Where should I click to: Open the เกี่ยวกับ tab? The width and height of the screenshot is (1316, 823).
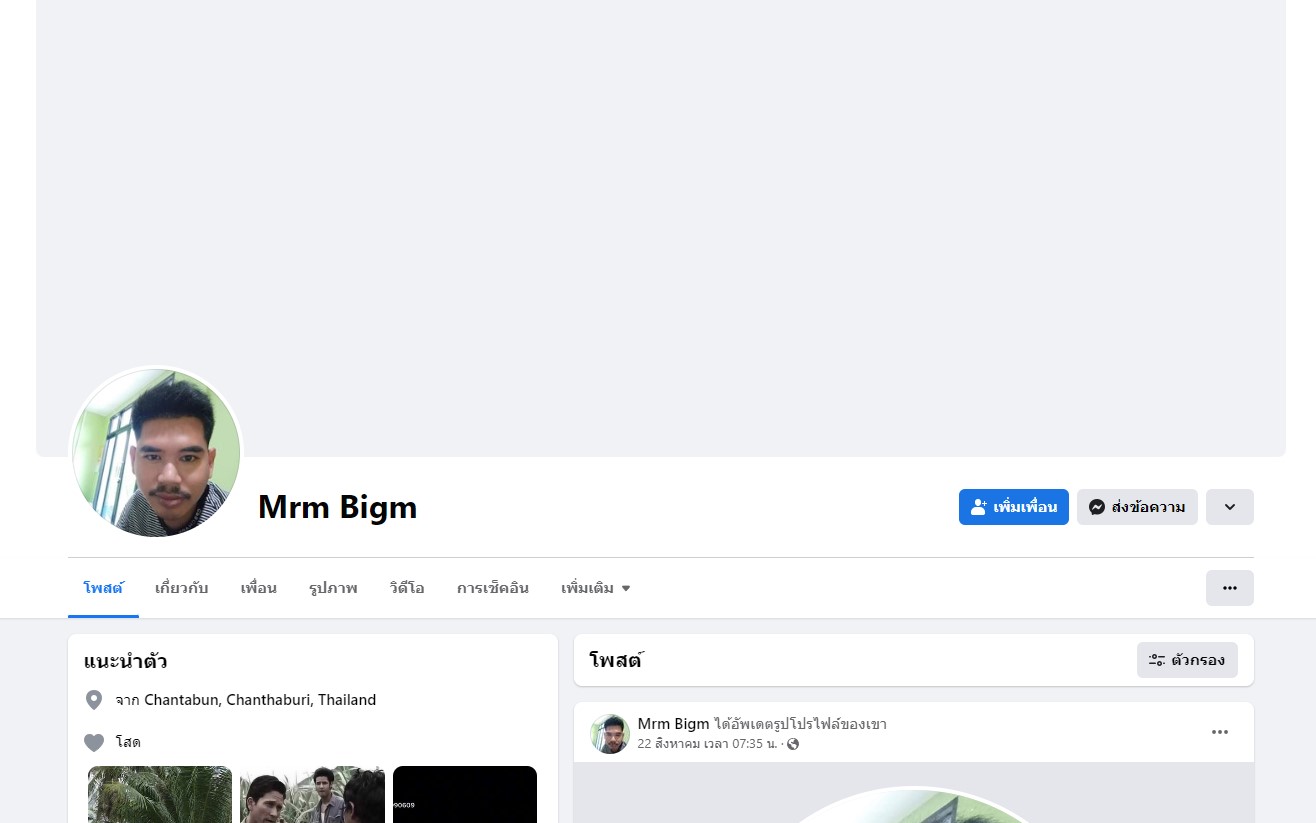pos(181,588)
